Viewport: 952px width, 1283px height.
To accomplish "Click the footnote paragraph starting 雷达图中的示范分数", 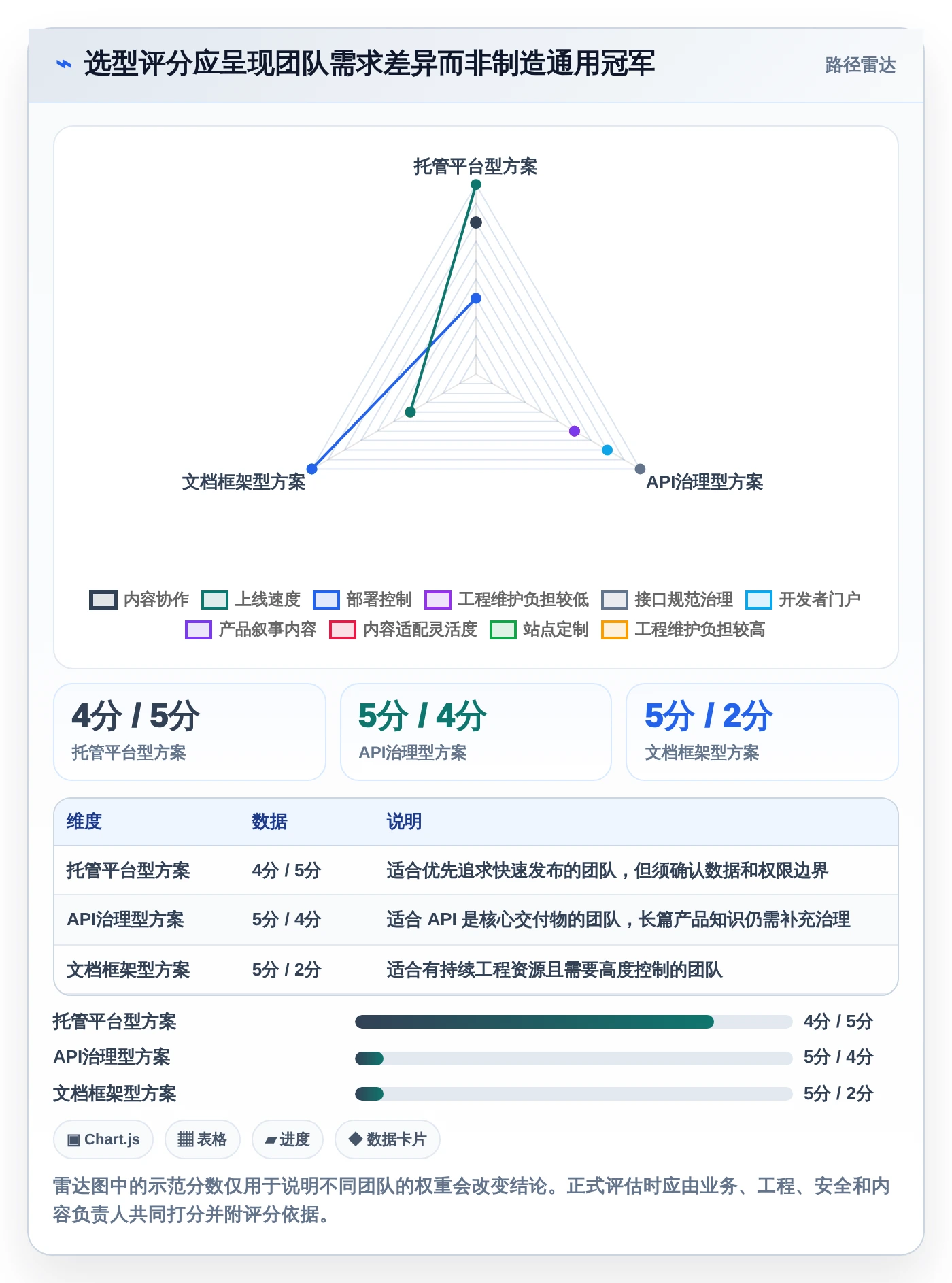I will pyautogui.click(x=472, y=1200).
